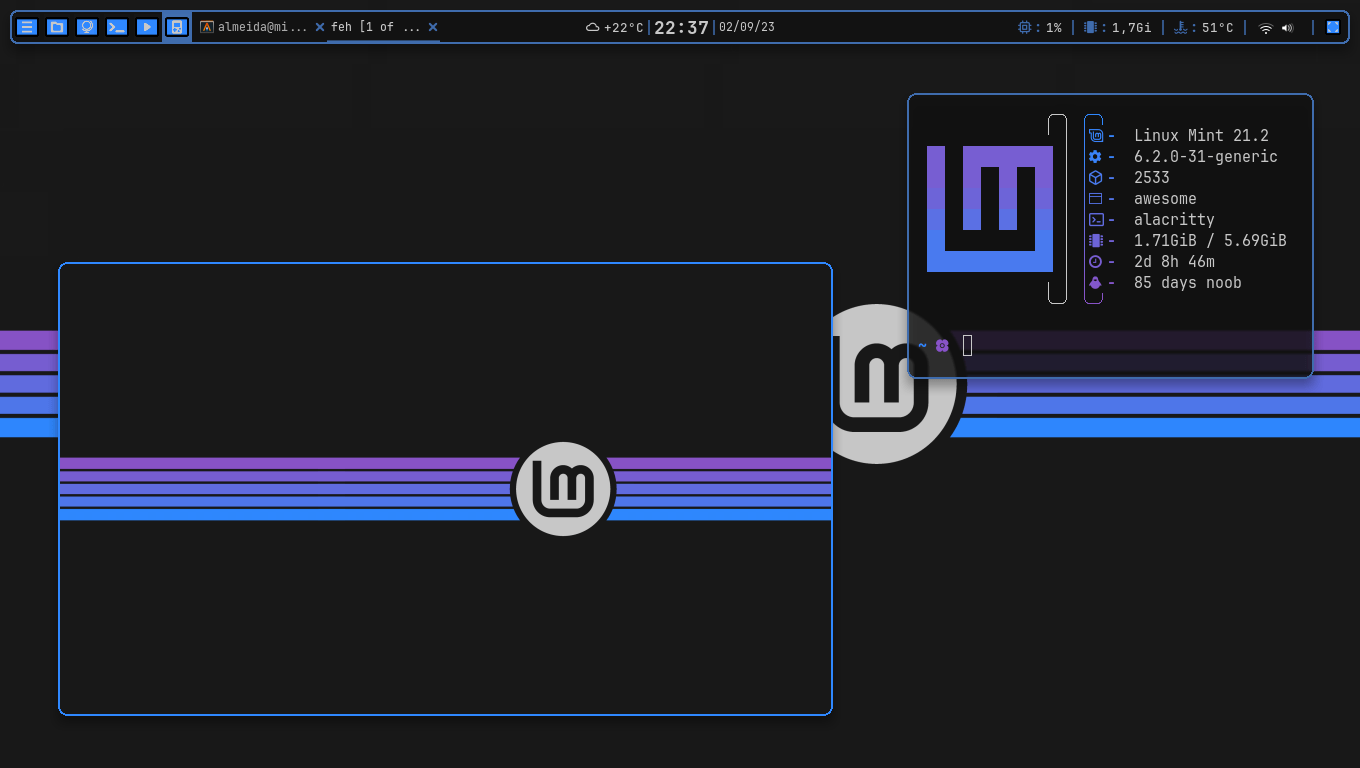This screenshot has height=768, width=1360.
Task: Switch to the media play tag
Action: click(147, 27)
